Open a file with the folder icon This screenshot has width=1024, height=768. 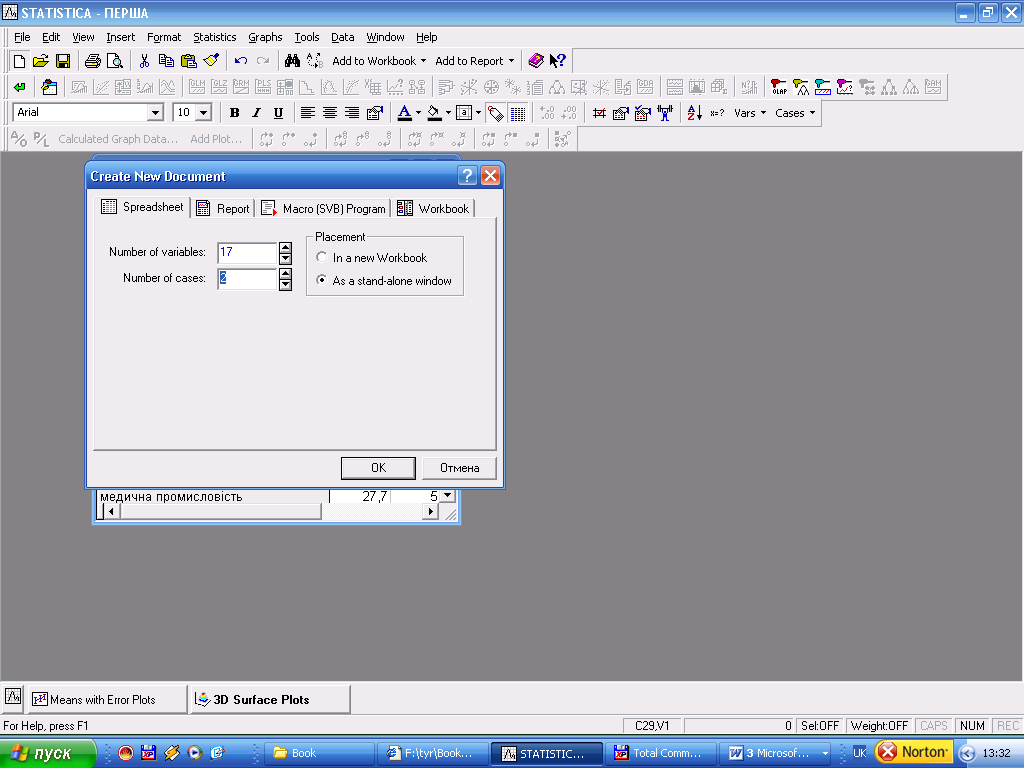click(40, 61)
